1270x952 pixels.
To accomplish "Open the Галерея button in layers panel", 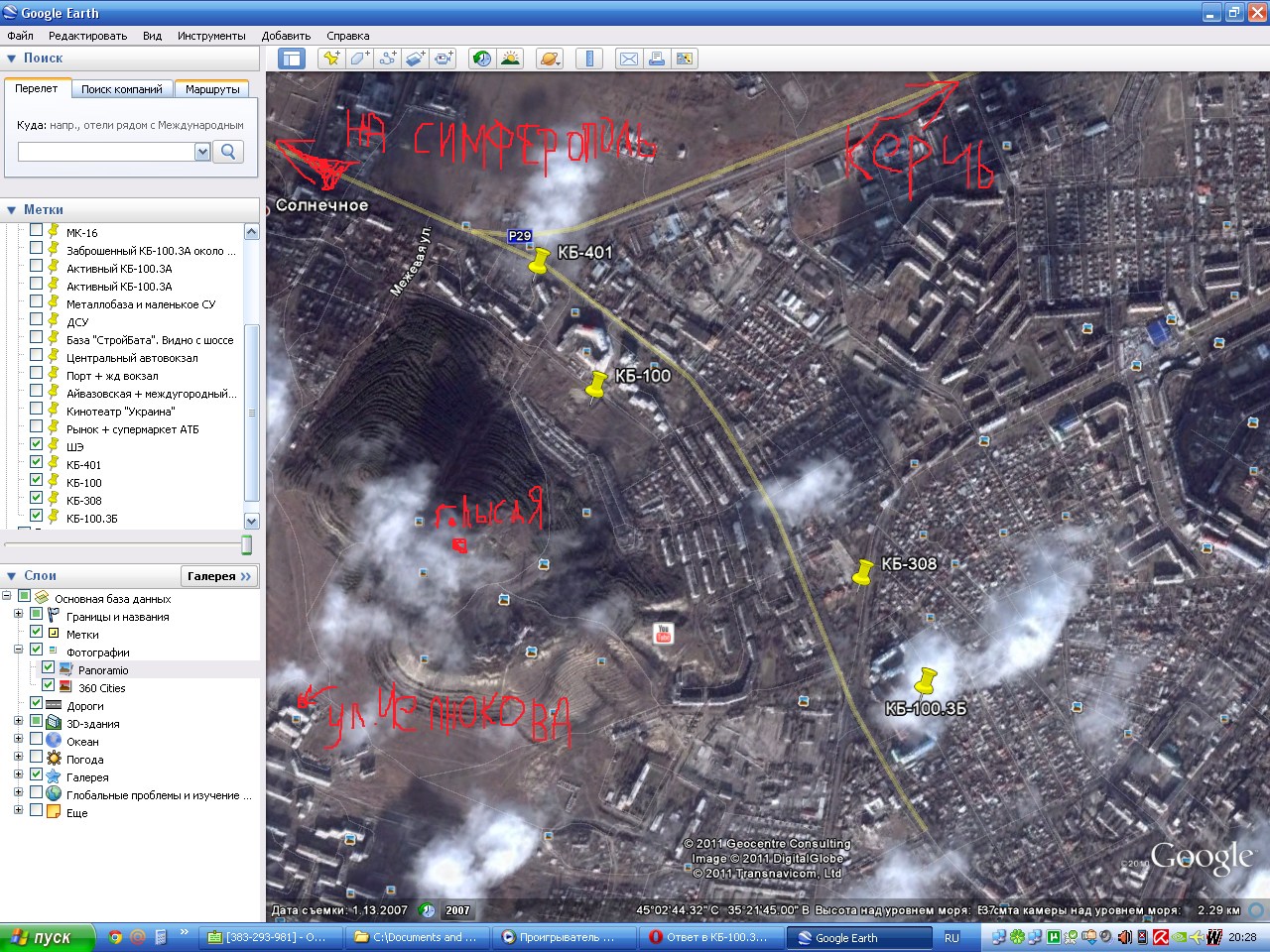I will coord(220,576).
